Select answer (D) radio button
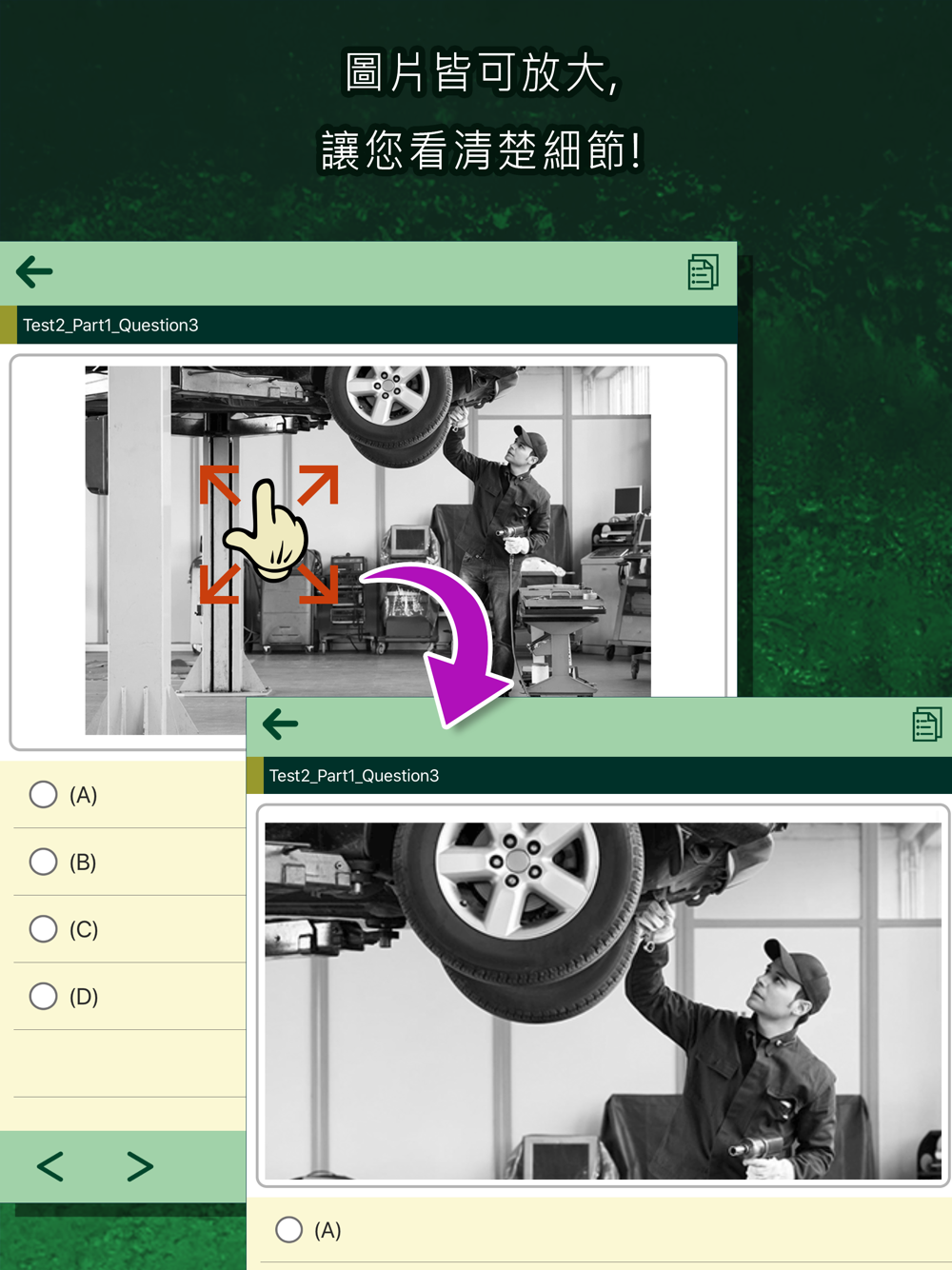952x1270 pixels. (x=43, y=997)
